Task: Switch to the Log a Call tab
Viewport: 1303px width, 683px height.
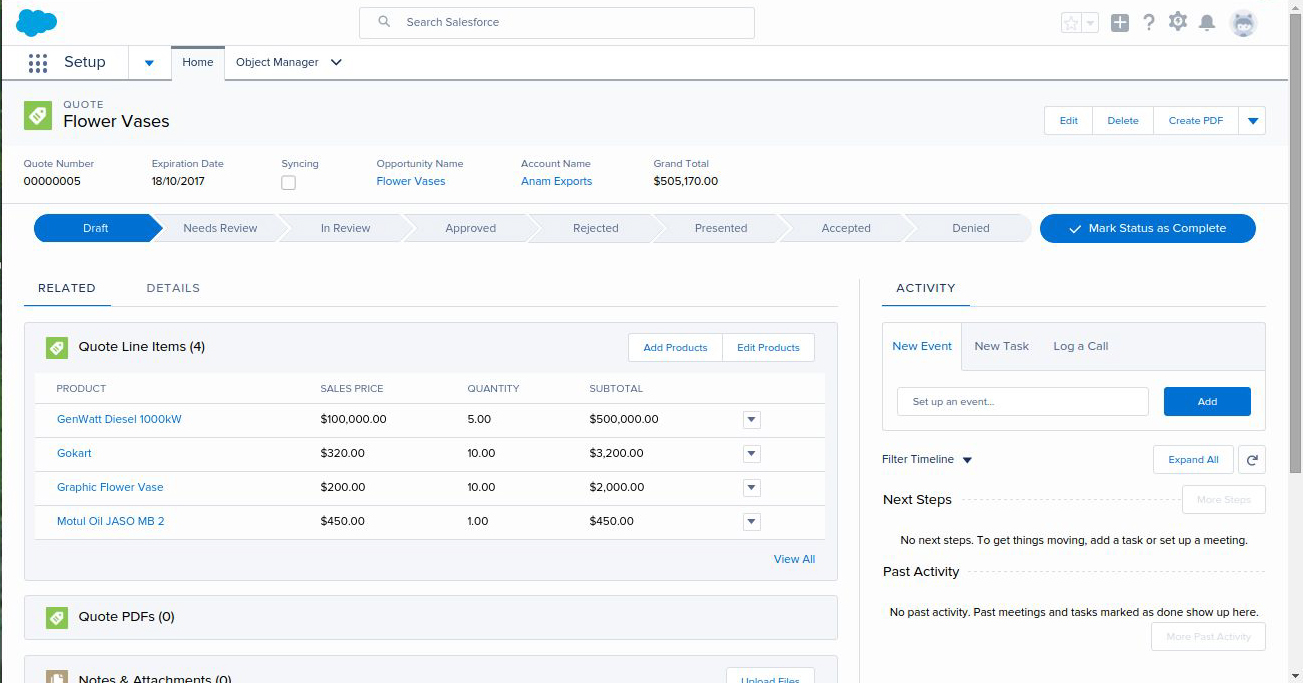Action: [1081, 346]
